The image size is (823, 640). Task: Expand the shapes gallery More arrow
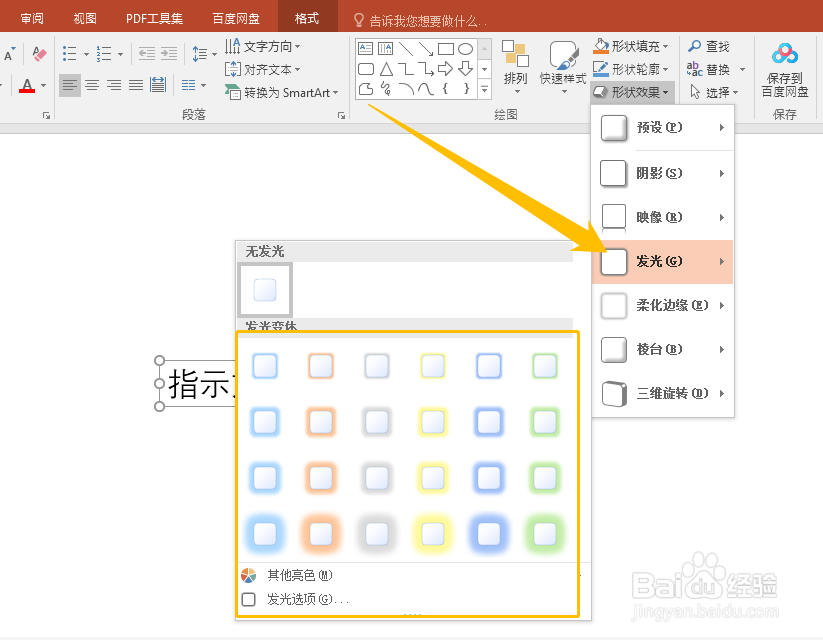click(x=484, y=90)
